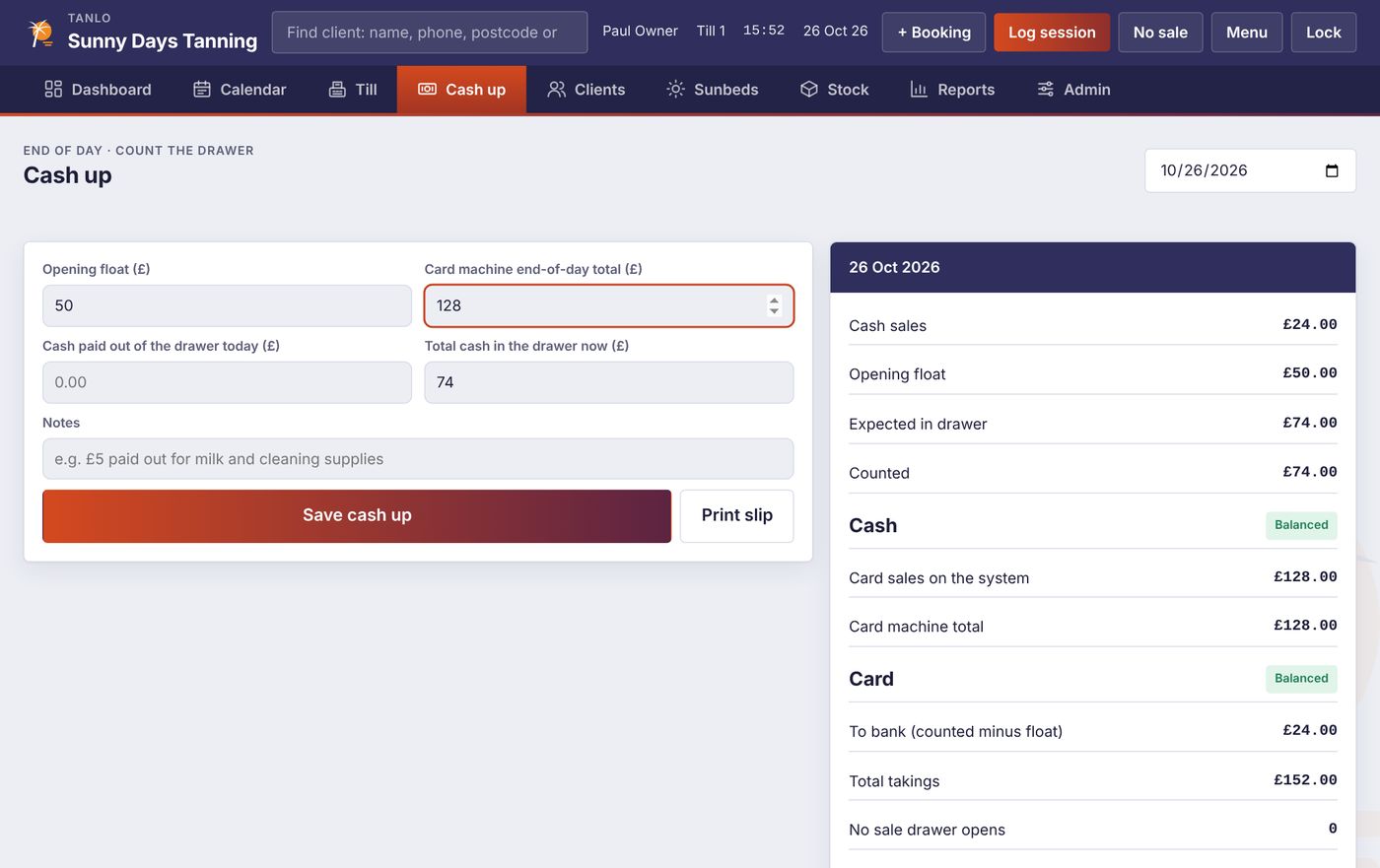Click the 10/26/2026 date field
Image resolution: width=1380 pixels, height=868 pixels.
coord(1250,170)
